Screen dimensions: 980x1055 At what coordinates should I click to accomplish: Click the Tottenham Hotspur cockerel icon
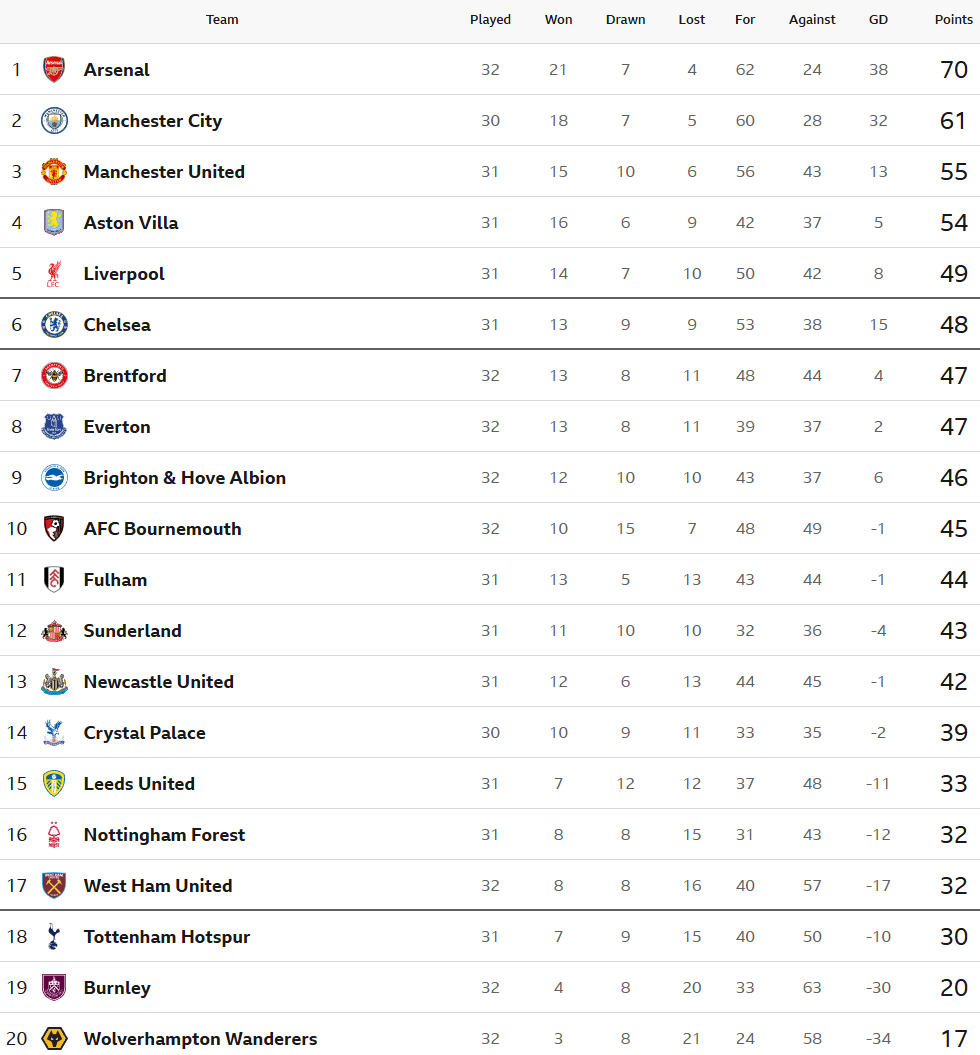[54, 937]
